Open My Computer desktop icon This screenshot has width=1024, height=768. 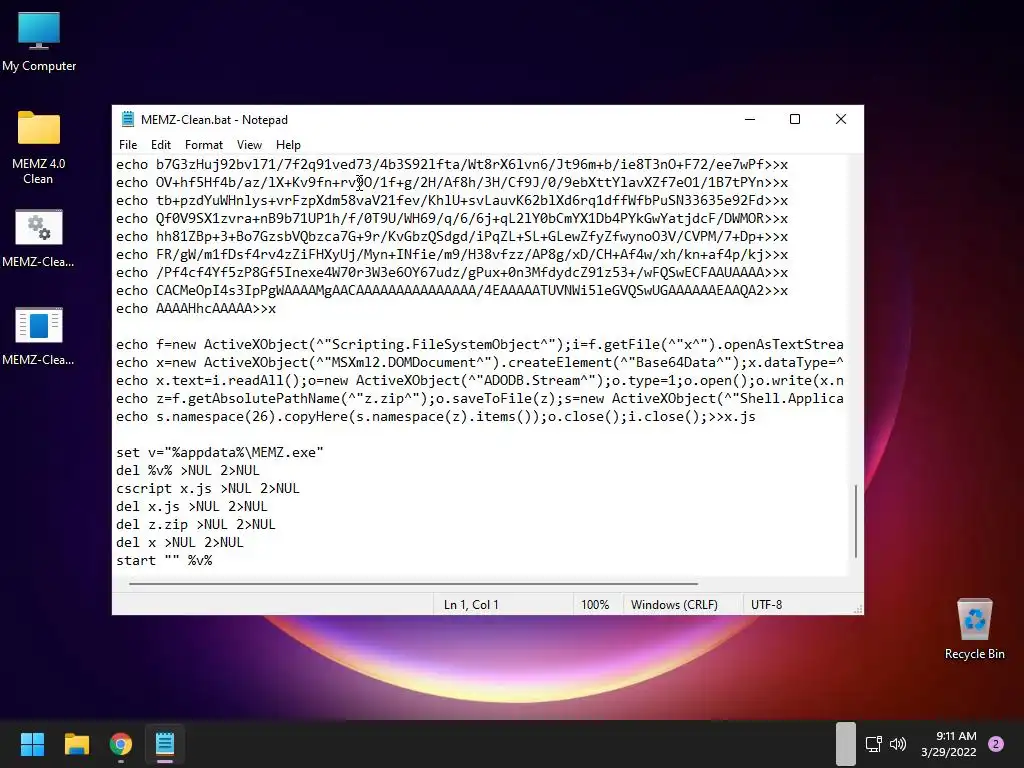click(39, 40)
